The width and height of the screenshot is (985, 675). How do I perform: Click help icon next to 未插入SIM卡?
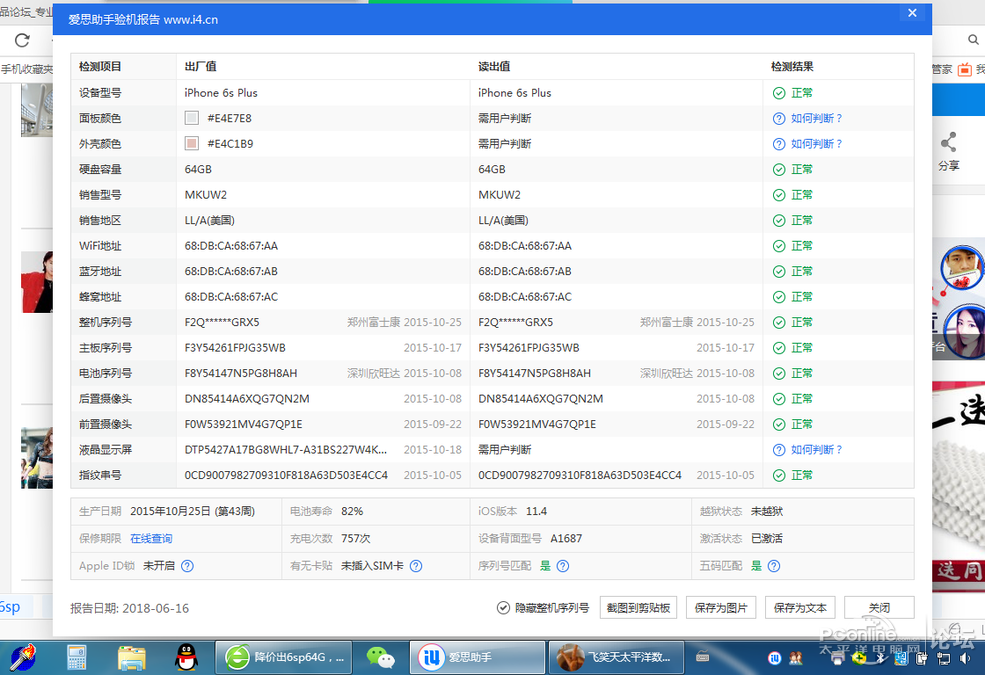tap(416, 566)
